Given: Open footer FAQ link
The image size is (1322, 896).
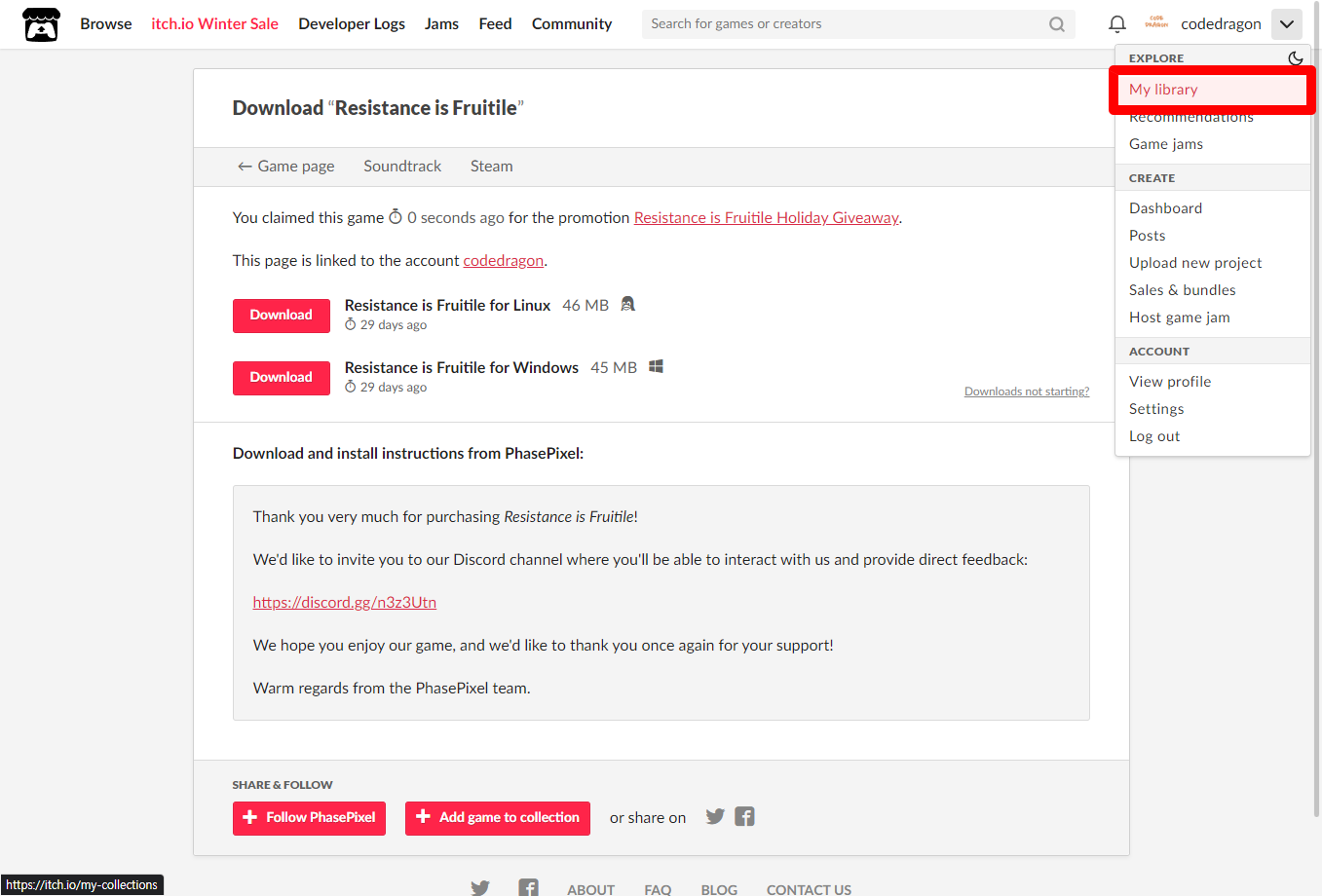Looking at the screenshot, I should pyautogui.click(x=658, y=889).
